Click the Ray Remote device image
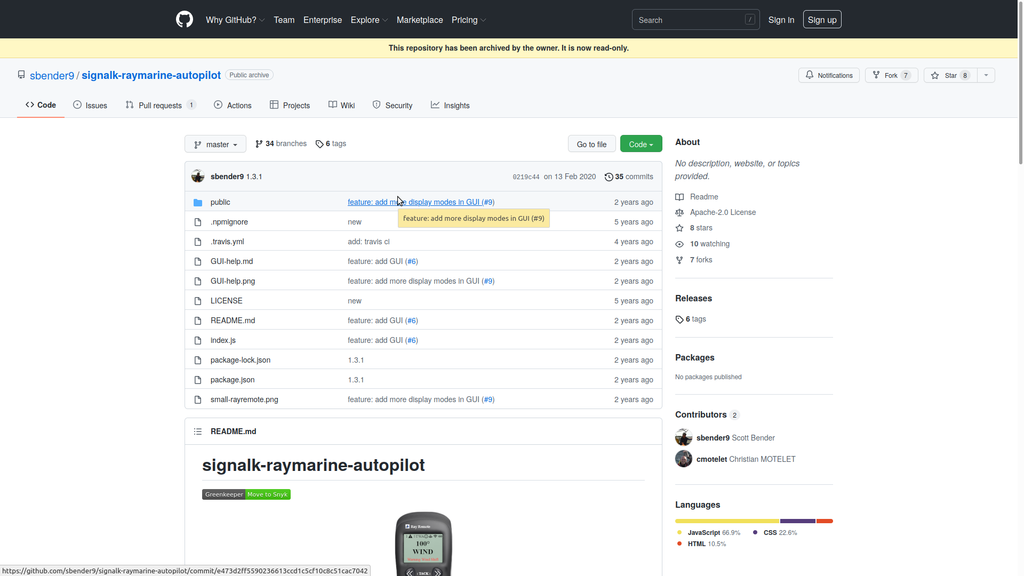 [x=423, y=544]
